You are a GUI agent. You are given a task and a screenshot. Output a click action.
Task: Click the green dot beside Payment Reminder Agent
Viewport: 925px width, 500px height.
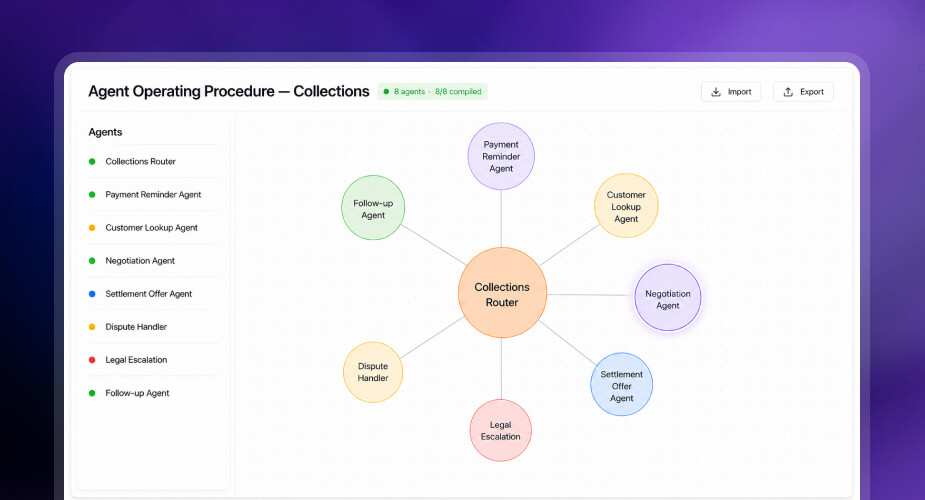tap(92, 195)
